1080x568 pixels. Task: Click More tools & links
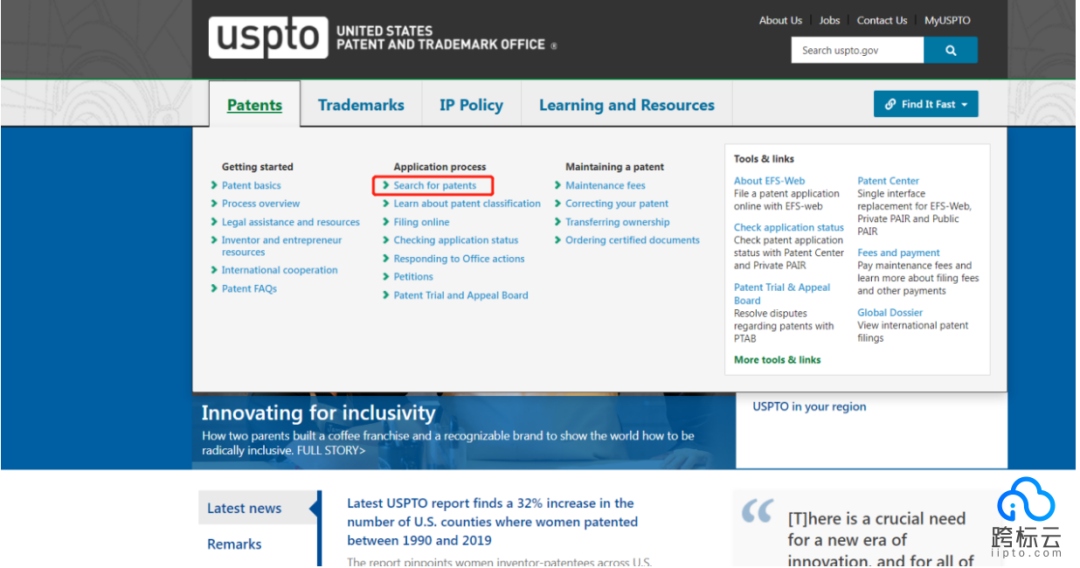pyautogui.click(x=777, y=359)
